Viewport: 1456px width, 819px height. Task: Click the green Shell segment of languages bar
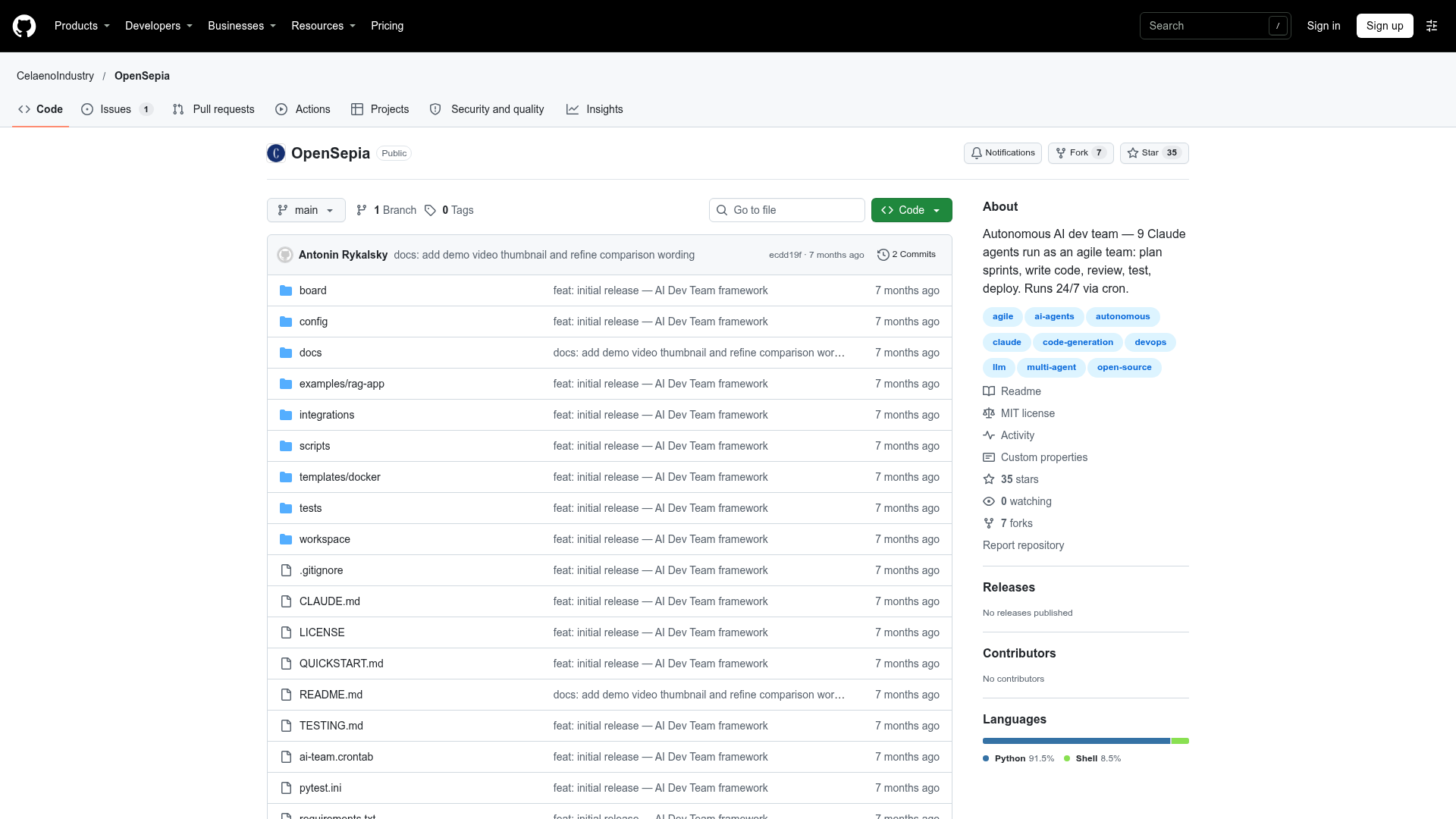[x=1180, y=741]
